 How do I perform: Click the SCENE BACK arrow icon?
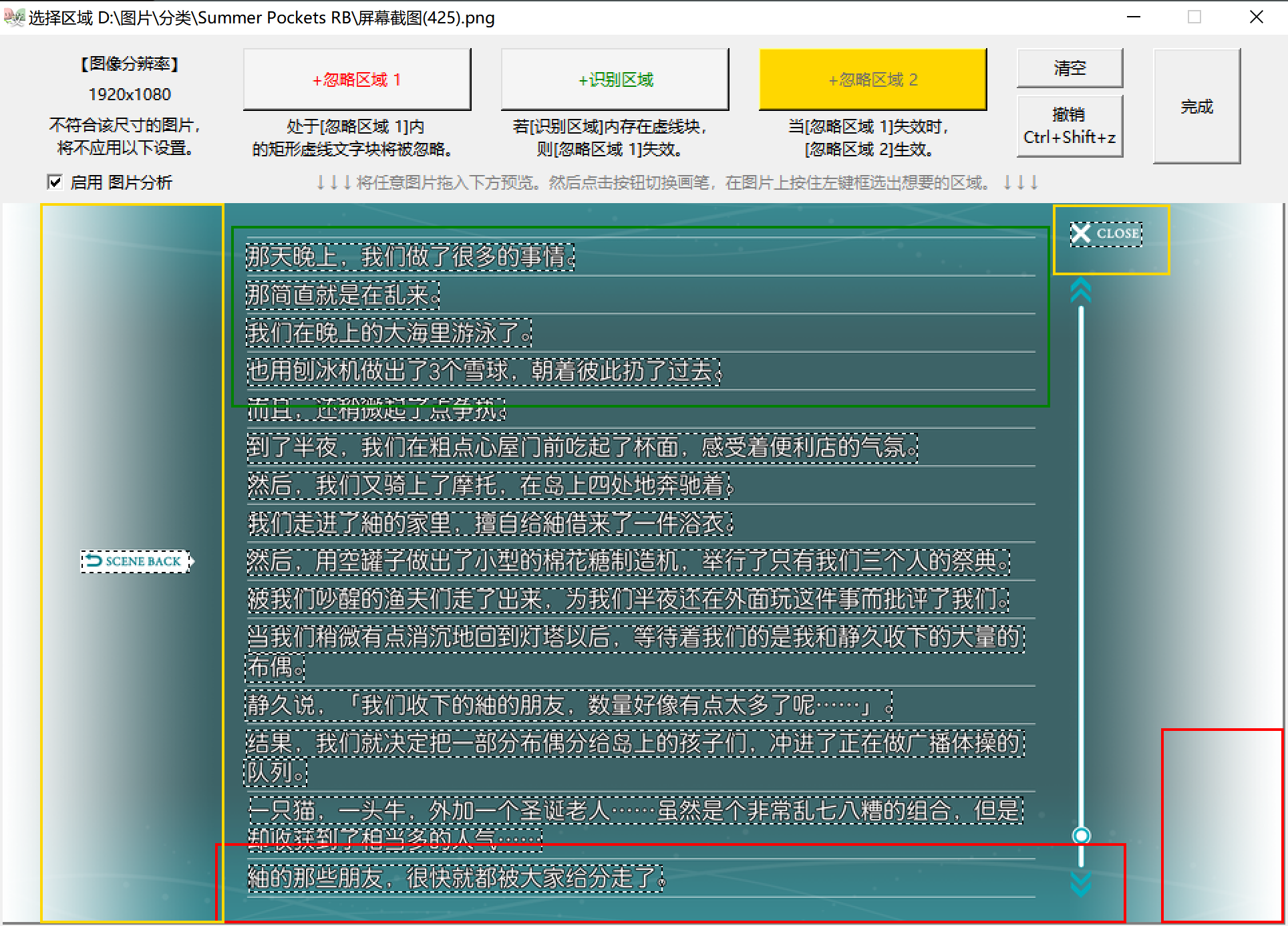point(94,561)
